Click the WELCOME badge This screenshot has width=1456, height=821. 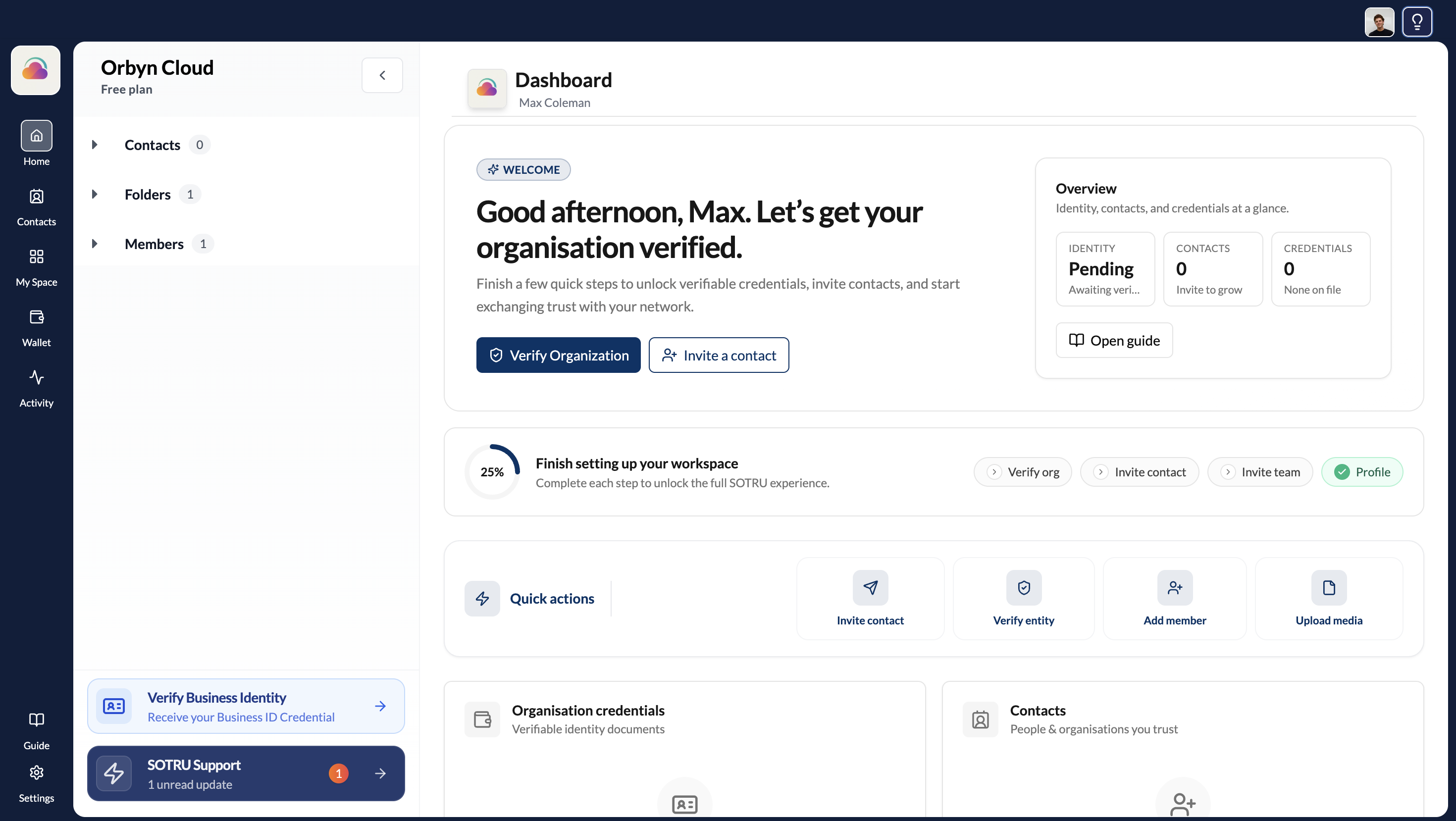coord(523,169)
